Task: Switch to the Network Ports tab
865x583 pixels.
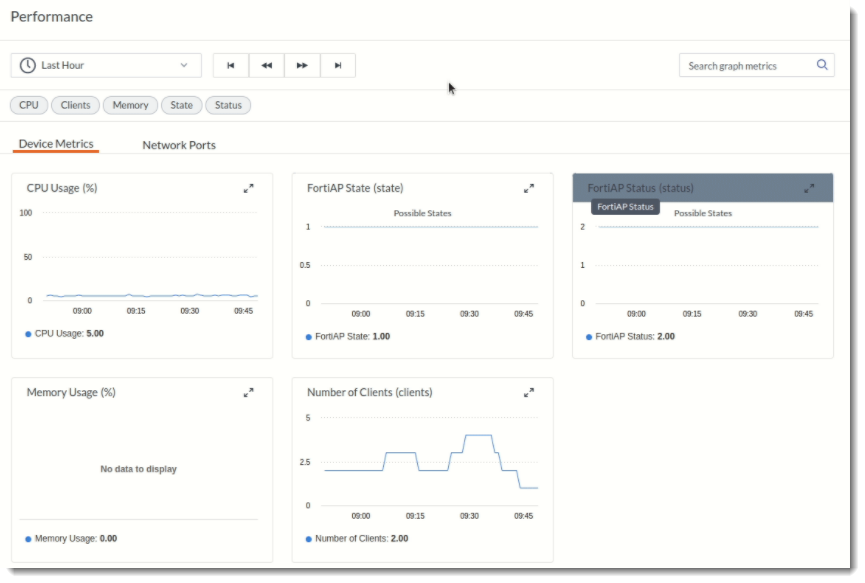Action: coord(179,145)
